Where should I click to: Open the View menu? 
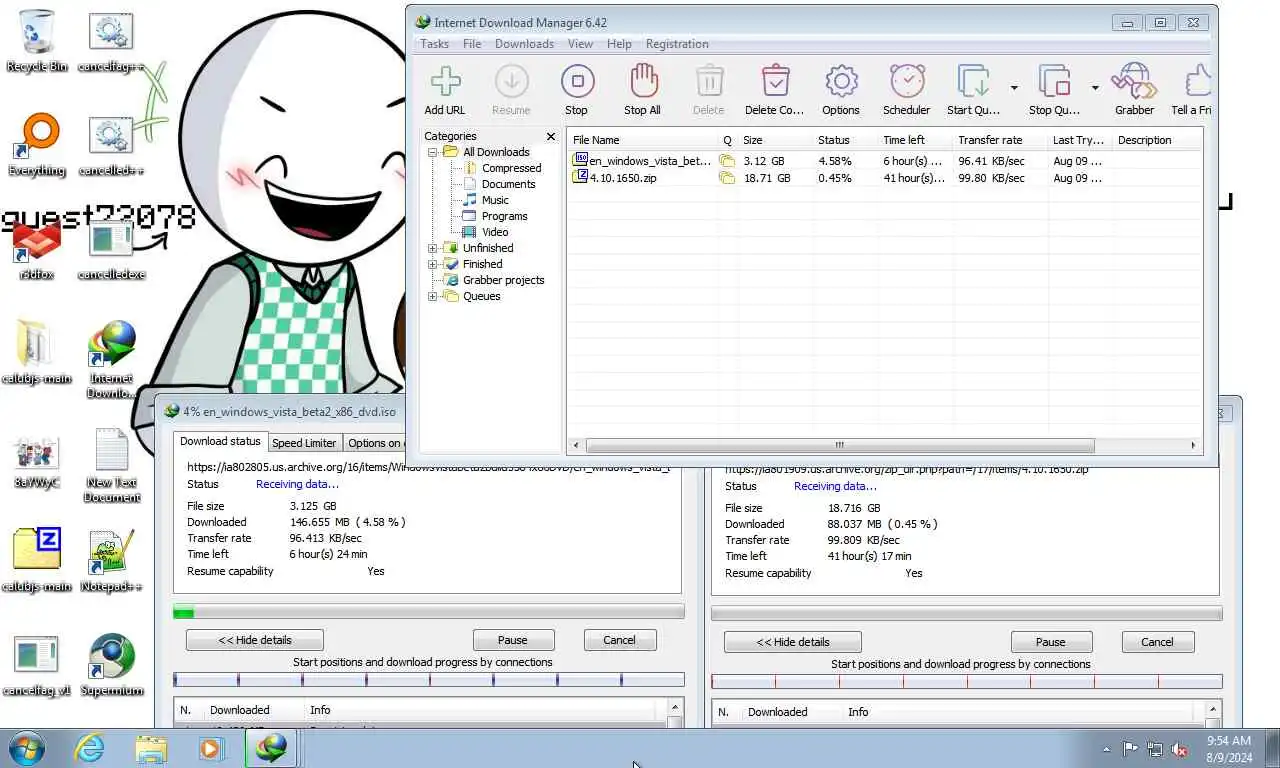(x=580, y=44)
